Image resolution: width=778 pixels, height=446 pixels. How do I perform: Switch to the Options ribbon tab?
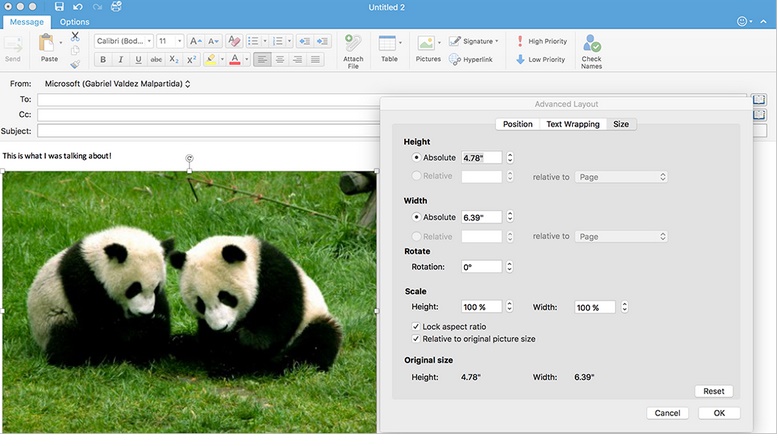(x=74, y=22)
